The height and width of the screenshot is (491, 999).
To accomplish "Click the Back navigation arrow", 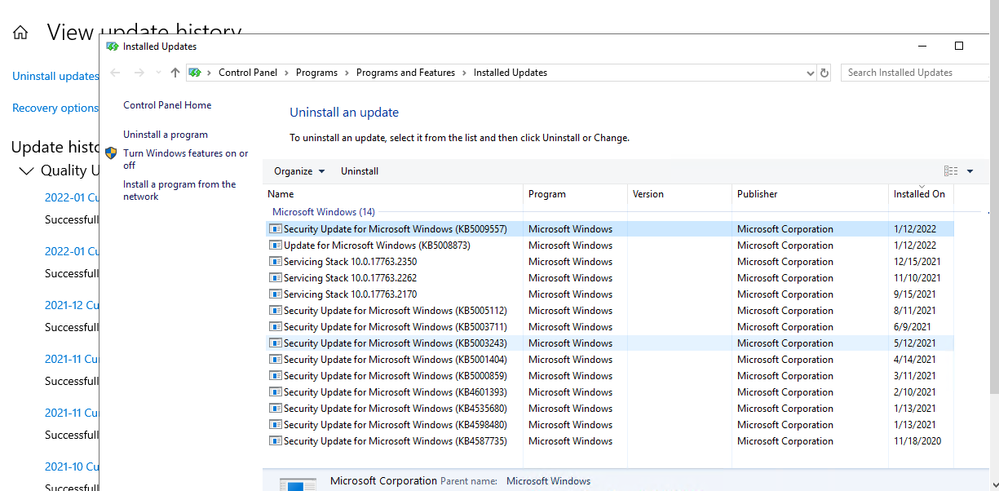I will (x=115, y=73).
